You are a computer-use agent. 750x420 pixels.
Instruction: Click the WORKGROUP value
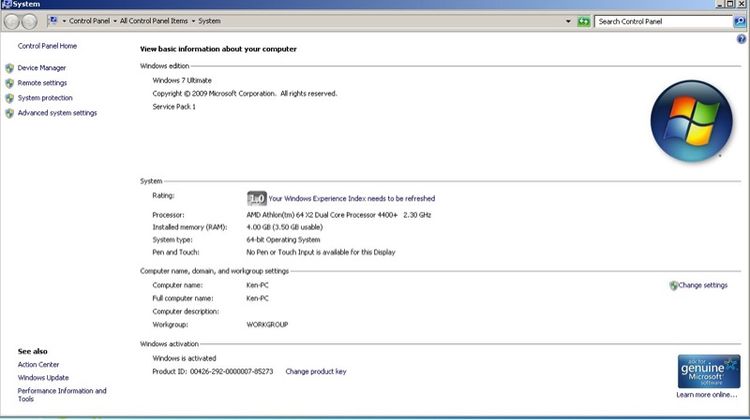(x=267, y=324)
